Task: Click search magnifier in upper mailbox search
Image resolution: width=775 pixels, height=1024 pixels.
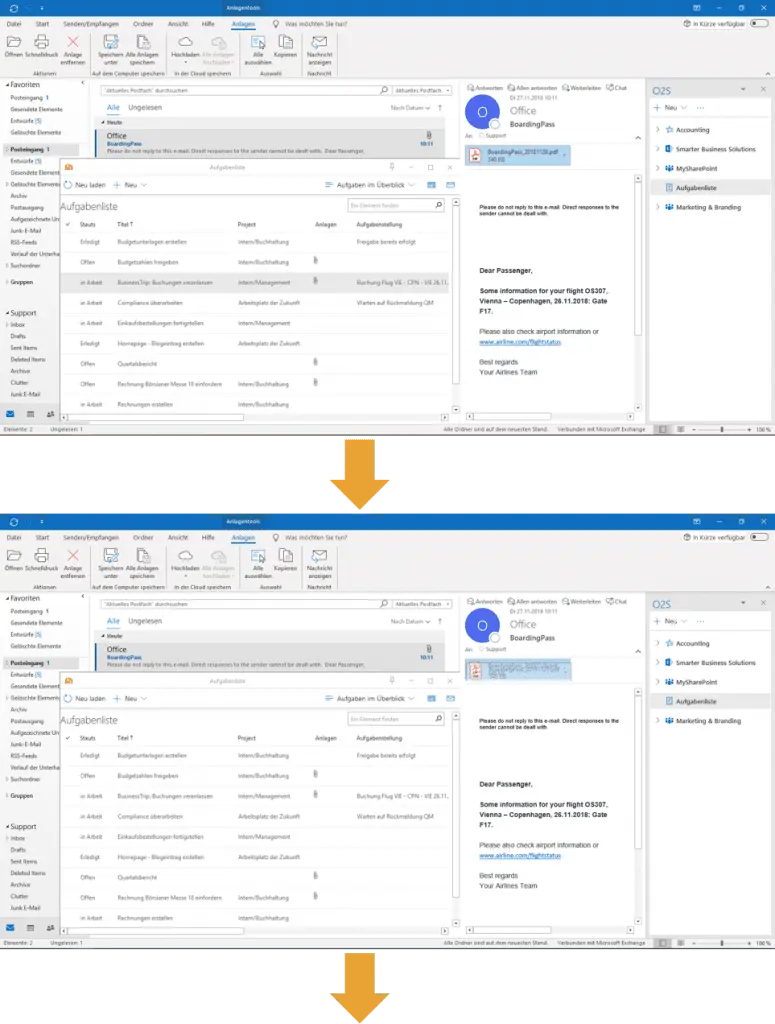Action: click(384, 90)
